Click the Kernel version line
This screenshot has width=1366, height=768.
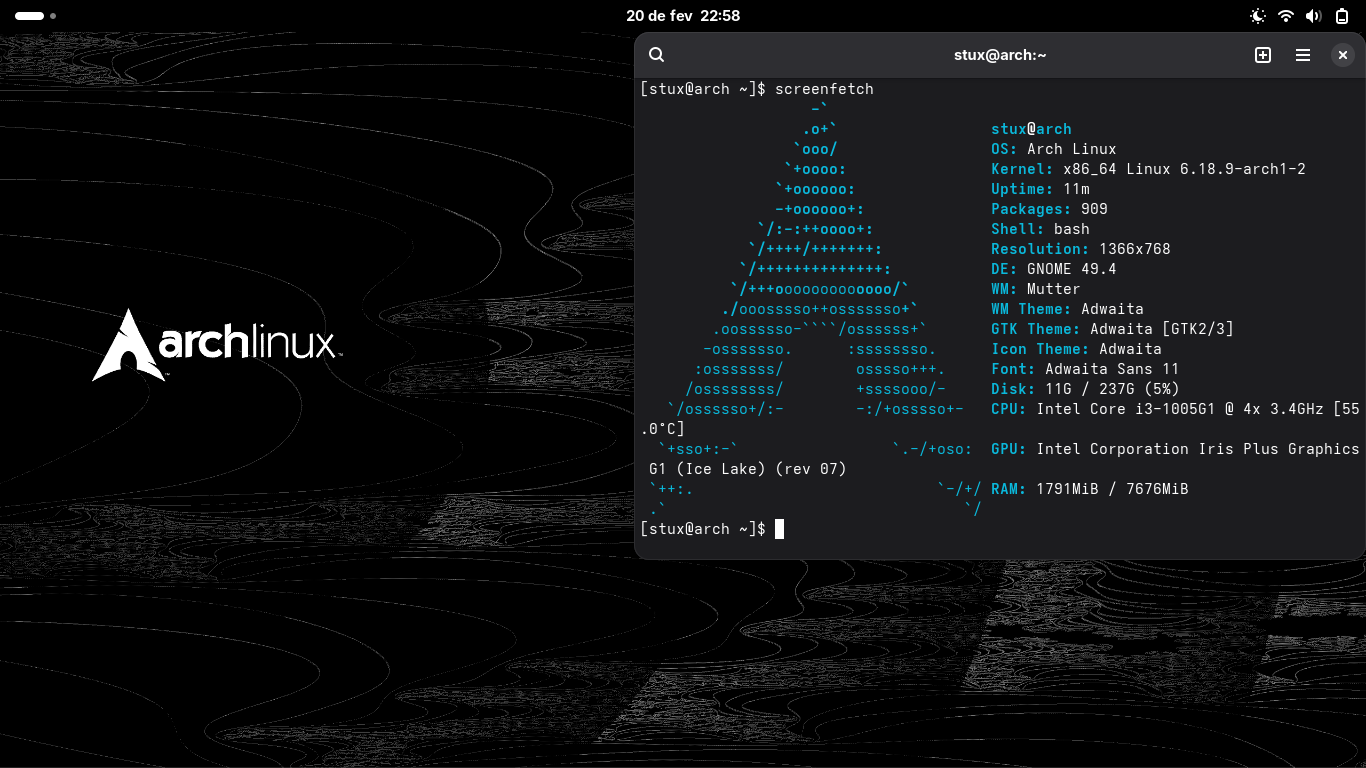(x=1147, y=169)
